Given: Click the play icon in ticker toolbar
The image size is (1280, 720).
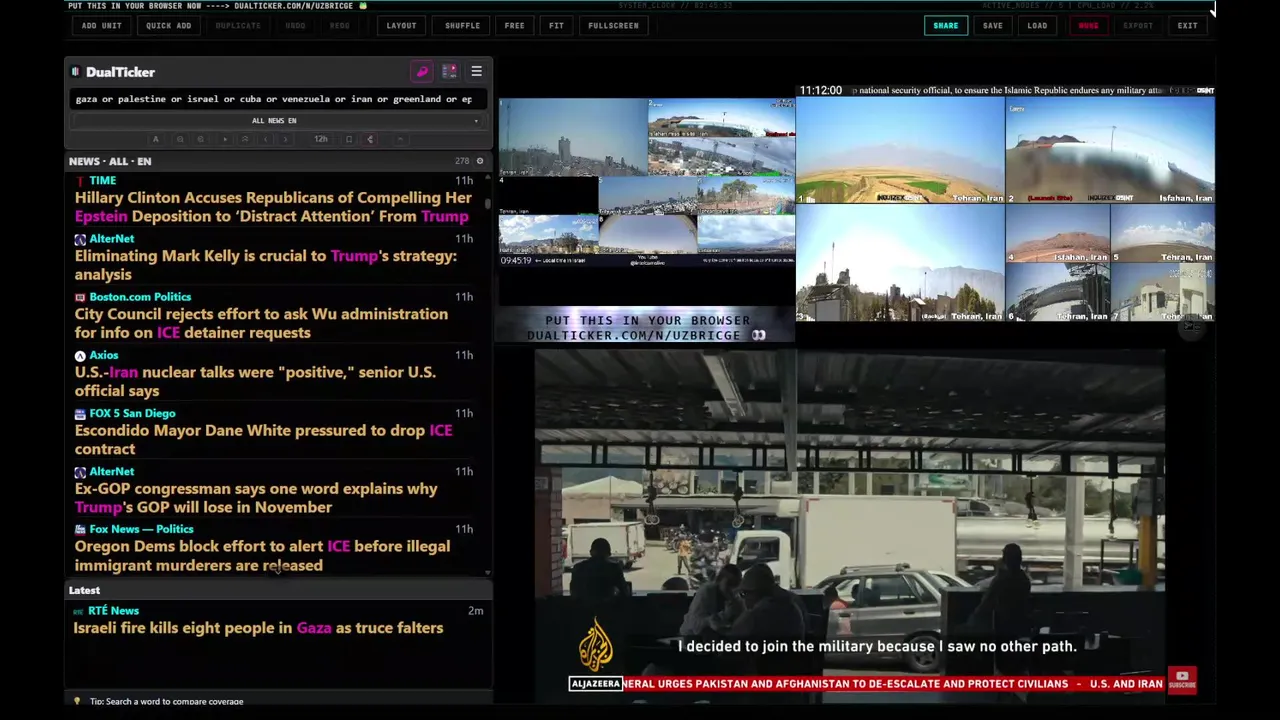Looking at the screenshot, I should point(225,139).
